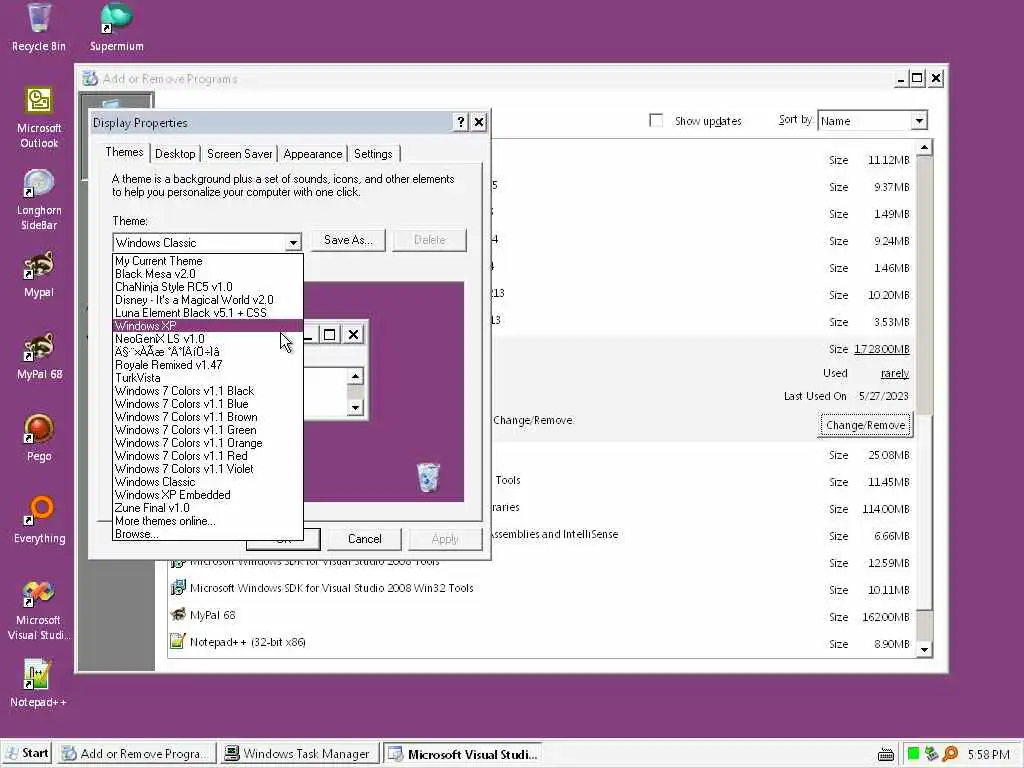Open the Start menu
This screenshot has width=1024, height=768.
coord(27,754)
